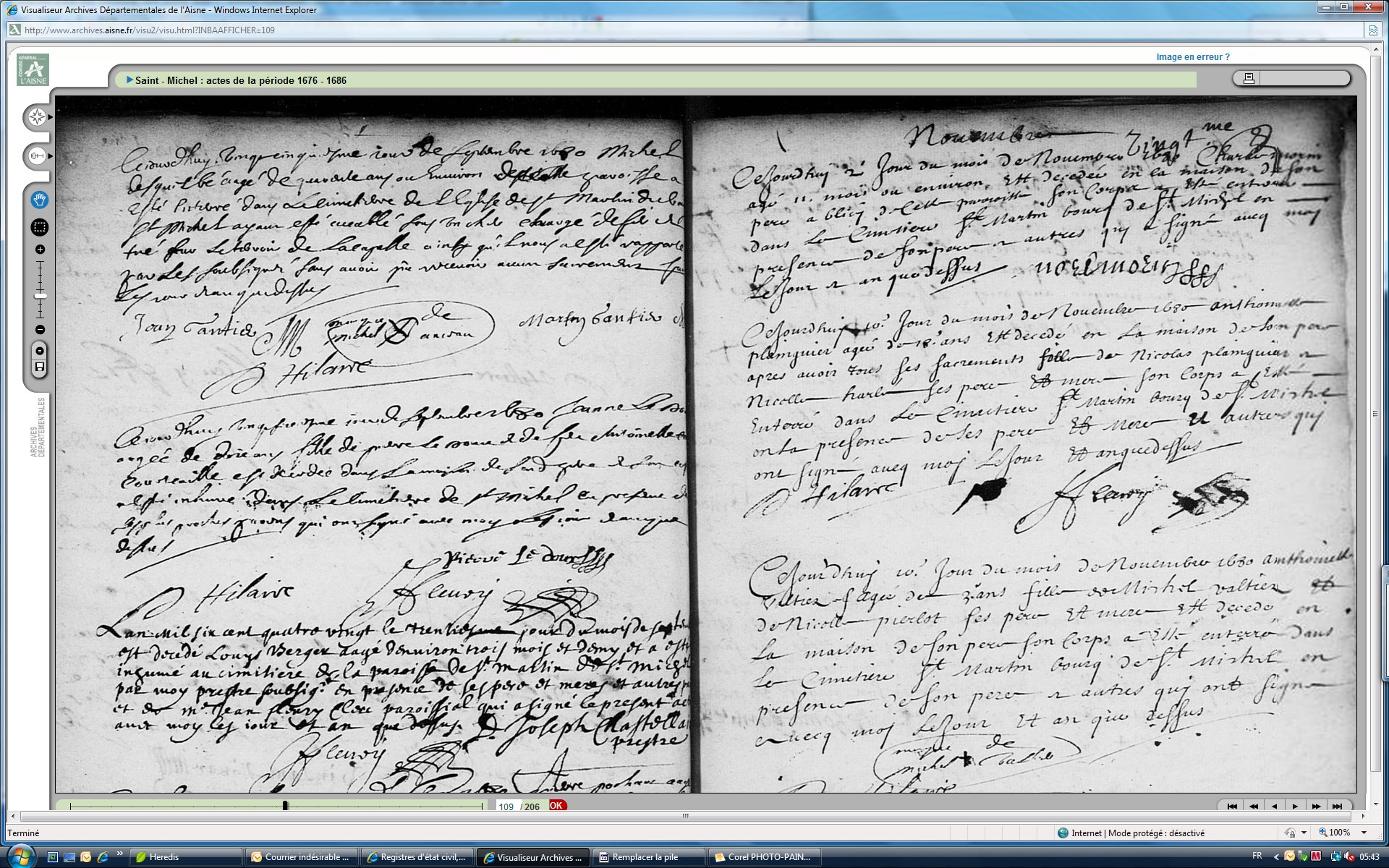Open the print button at top right
Image resolution: width=1389 pixels, height=868 pixels.
tap(1249, 78)
